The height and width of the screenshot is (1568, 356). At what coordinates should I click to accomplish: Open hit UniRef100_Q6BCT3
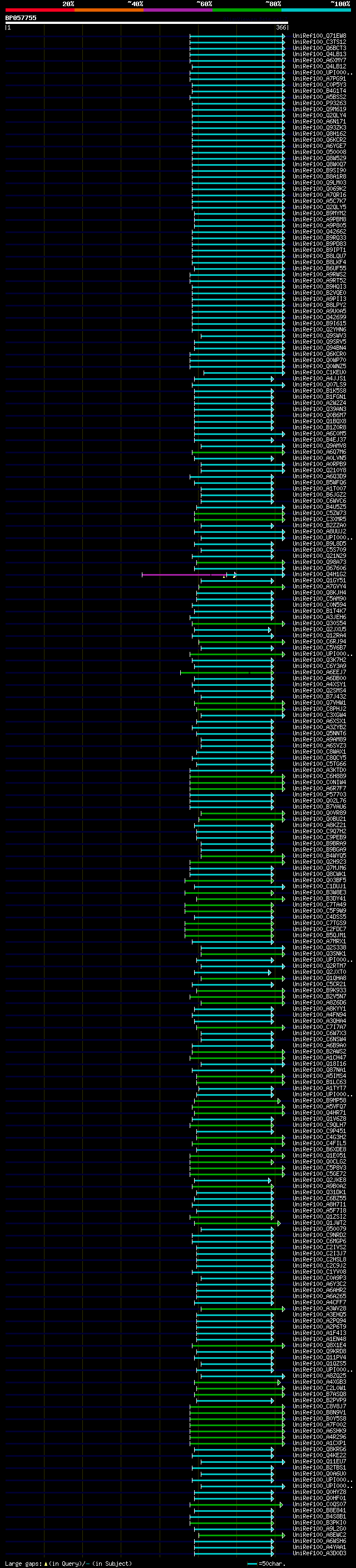pos(319,48)
